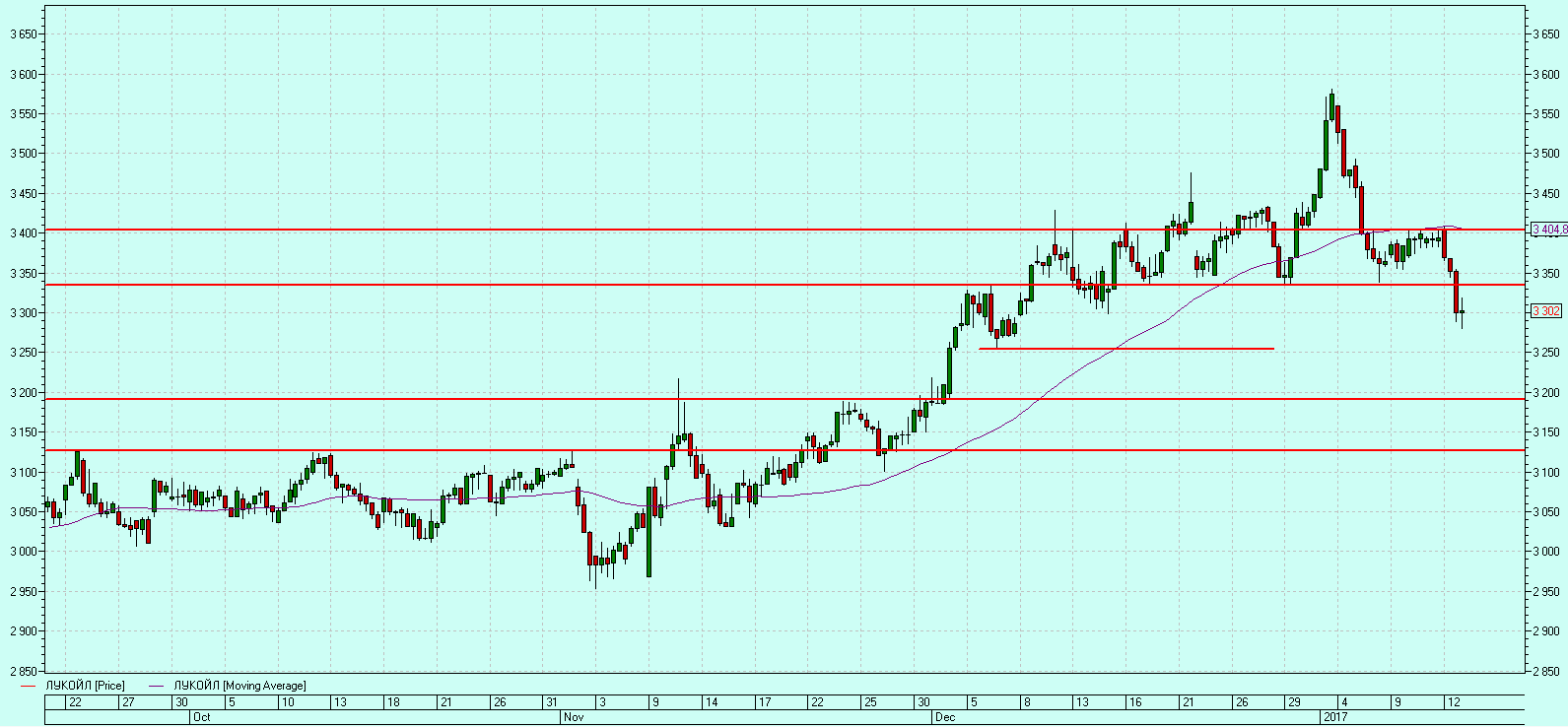Click 3 150 on the right price axis
Viewport: 1568px width, 727px height.
tap(1546, 432)
